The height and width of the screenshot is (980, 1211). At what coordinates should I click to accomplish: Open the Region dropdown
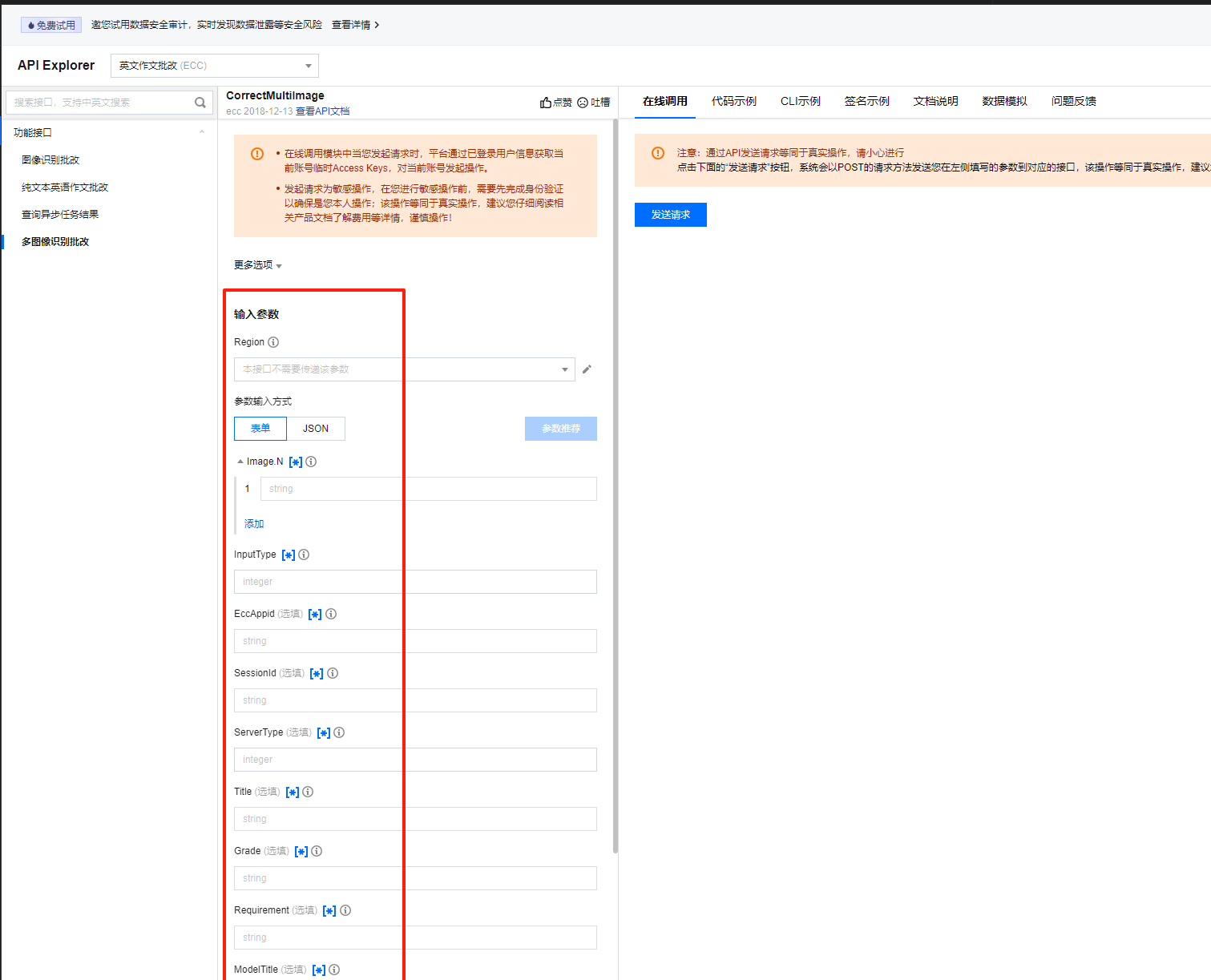point(405,369)
